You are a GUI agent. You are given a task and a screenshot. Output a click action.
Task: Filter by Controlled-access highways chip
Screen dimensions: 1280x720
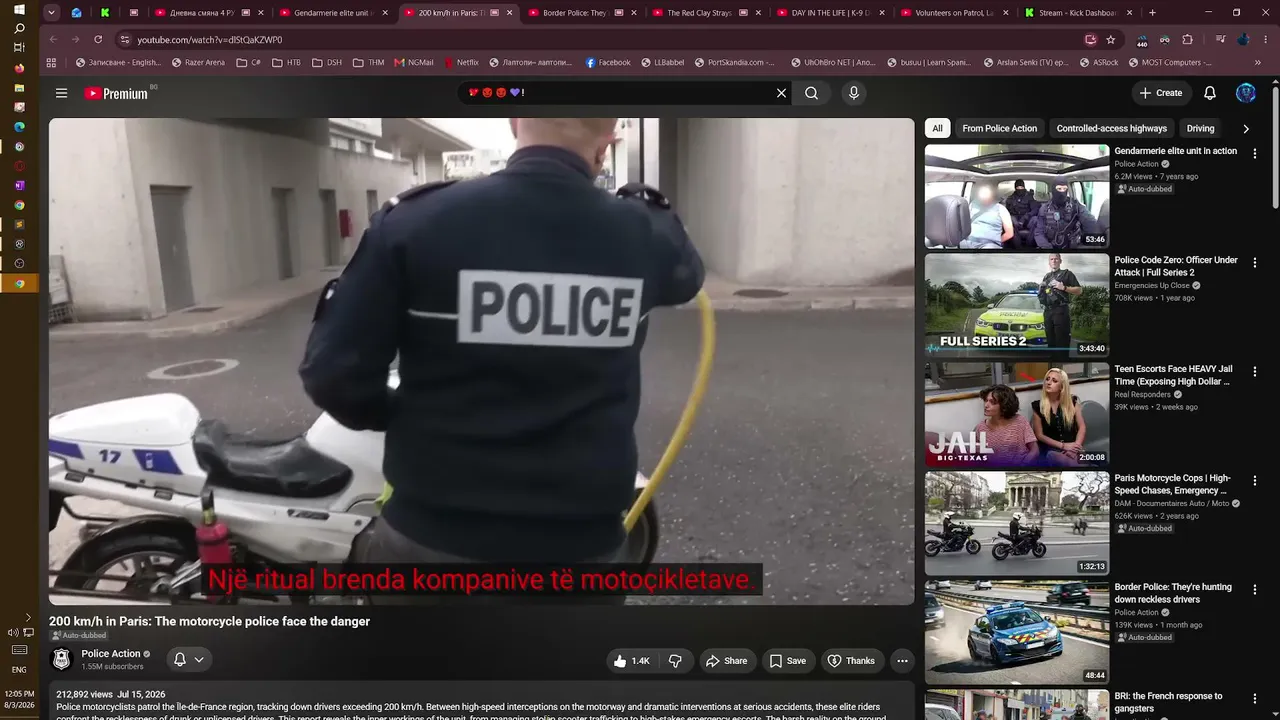1111,128
